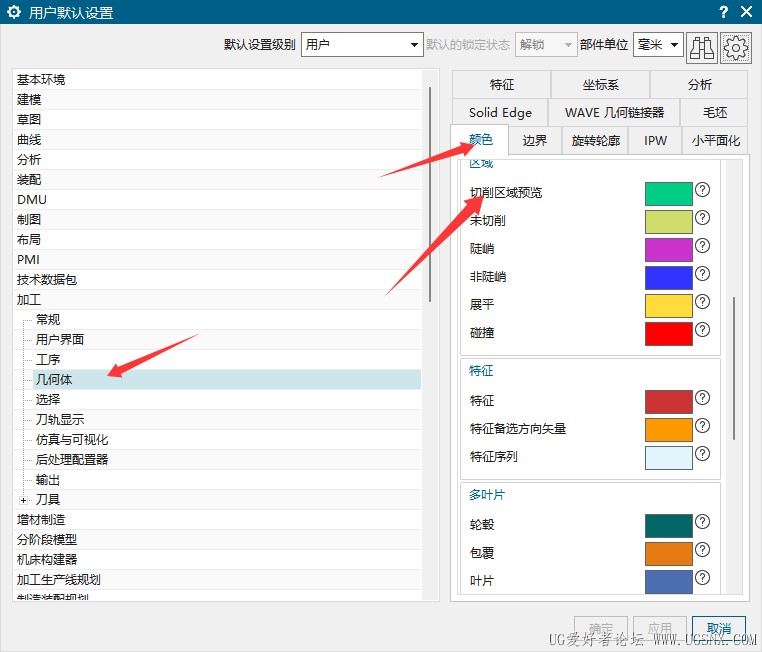Select 常规 under 加工
Viewport: 762px width, 652px height.
pyautogui.click(x=227, y=320)
